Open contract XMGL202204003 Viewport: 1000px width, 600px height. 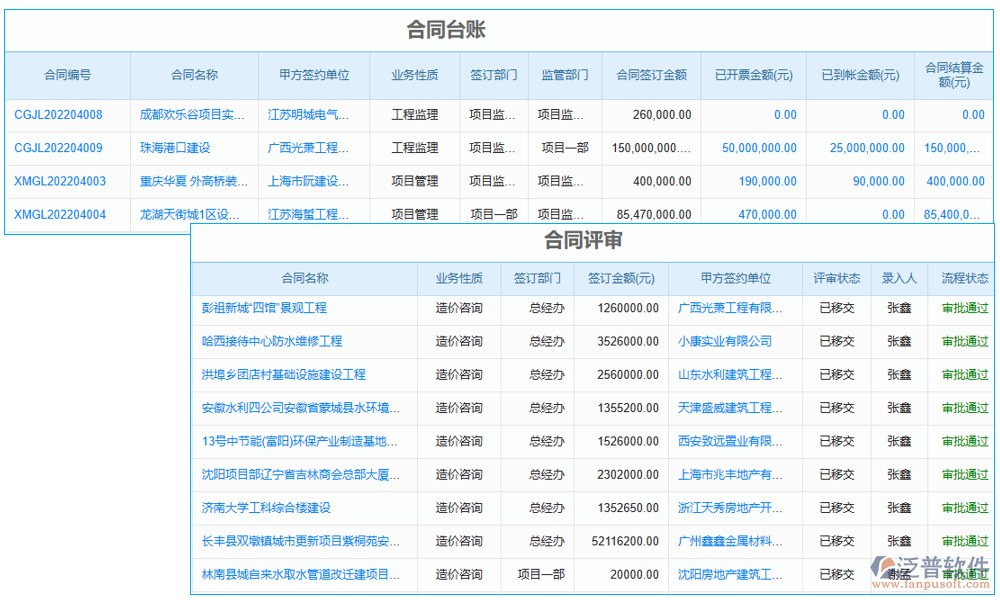pos(59,181)
